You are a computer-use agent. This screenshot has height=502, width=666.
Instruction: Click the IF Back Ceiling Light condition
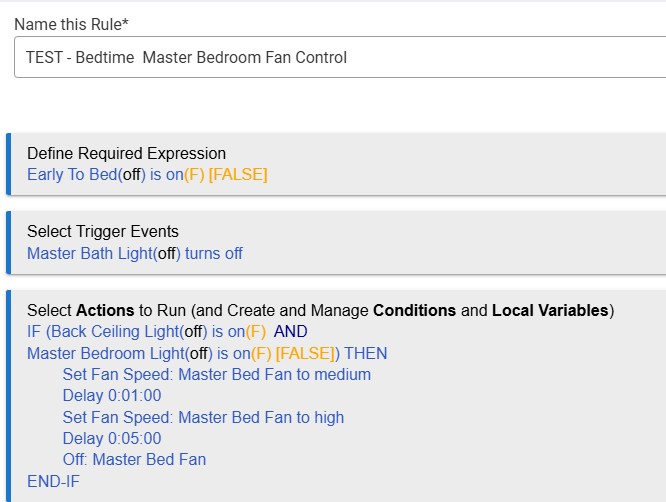point(146,332)
